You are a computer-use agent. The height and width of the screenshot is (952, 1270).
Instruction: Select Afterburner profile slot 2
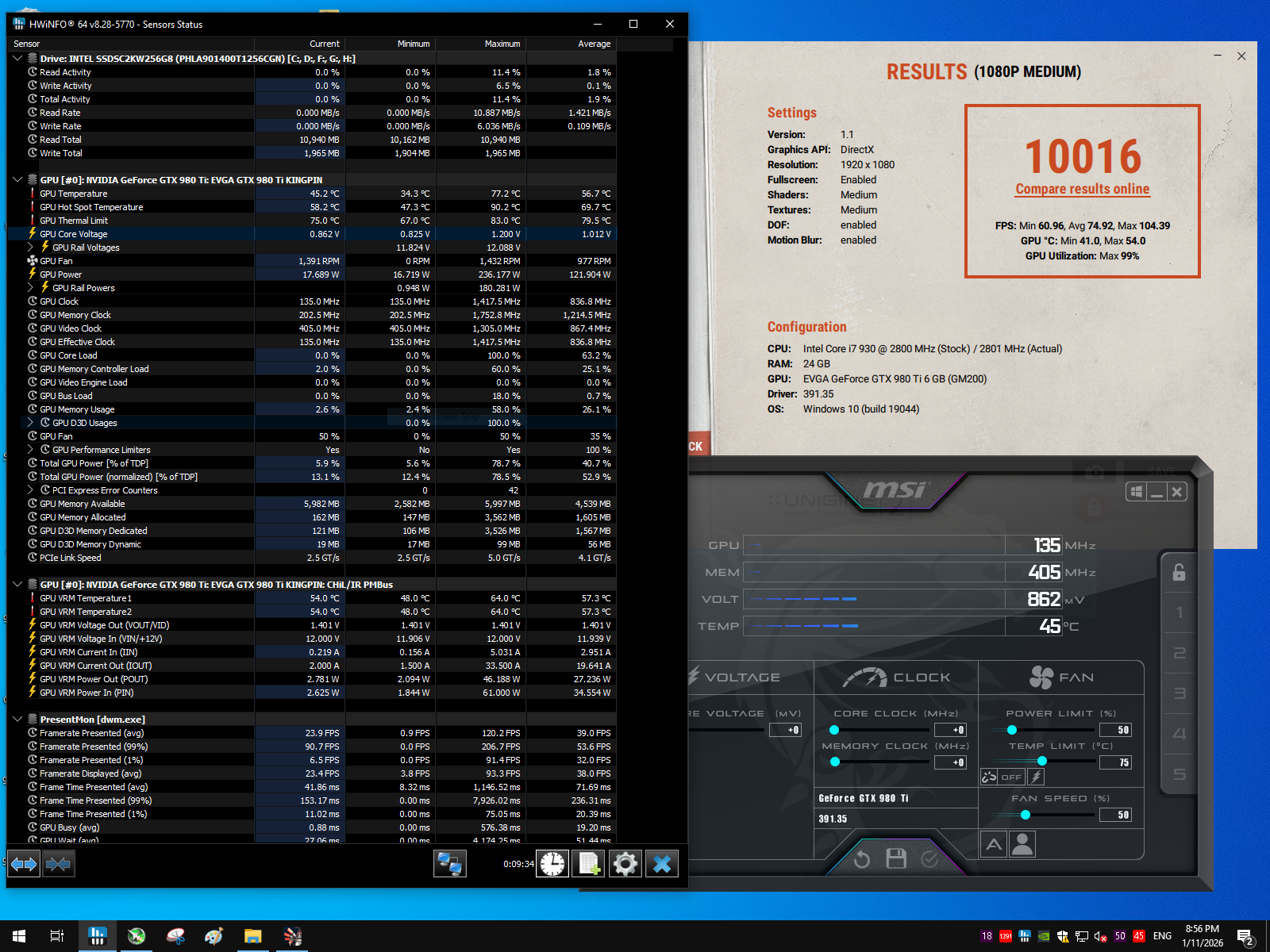click(1180, 653)
